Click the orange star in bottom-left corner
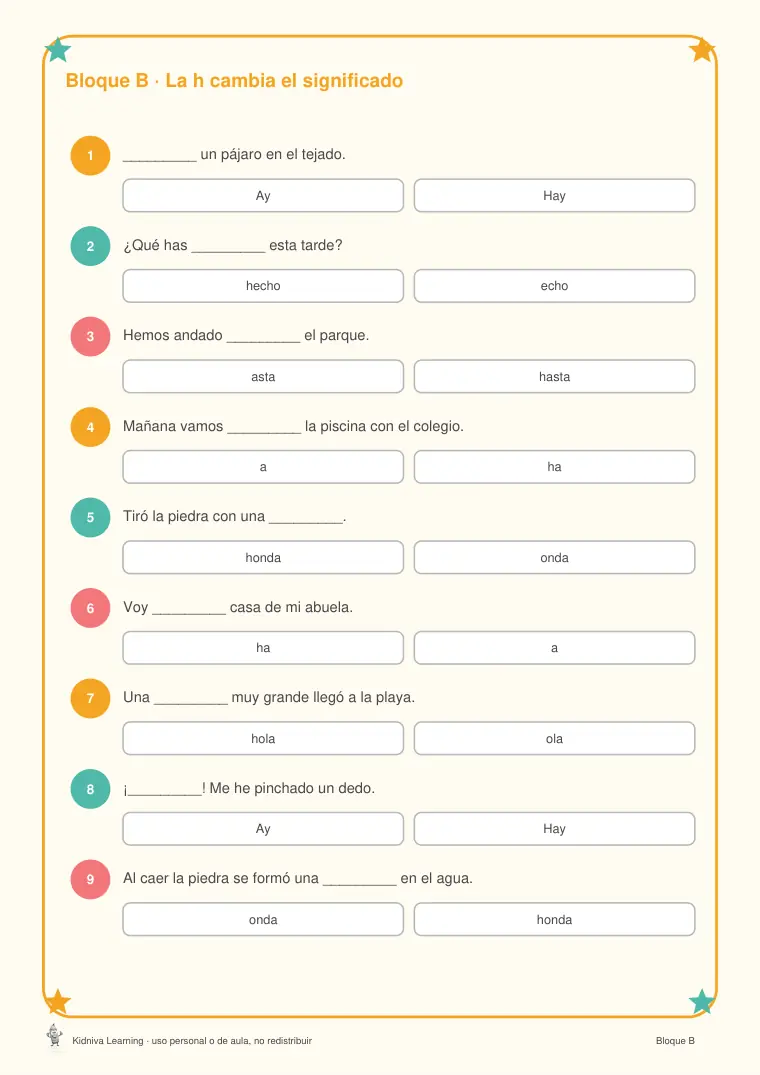This screenshot has height=1075, width=760. click(58, 1002)
